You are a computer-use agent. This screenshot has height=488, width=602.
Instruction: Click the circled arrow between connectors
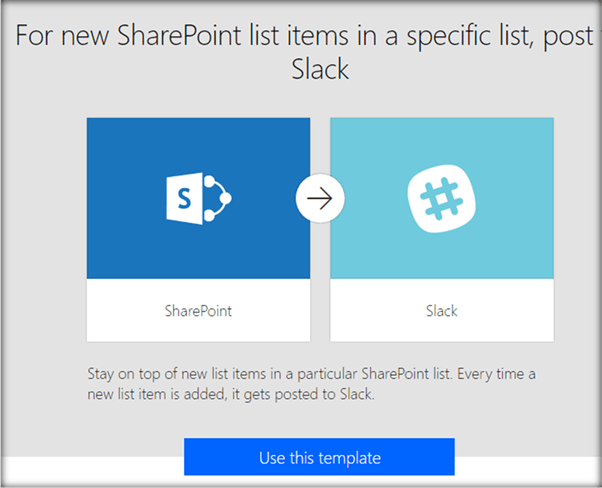tap(320, 198)
